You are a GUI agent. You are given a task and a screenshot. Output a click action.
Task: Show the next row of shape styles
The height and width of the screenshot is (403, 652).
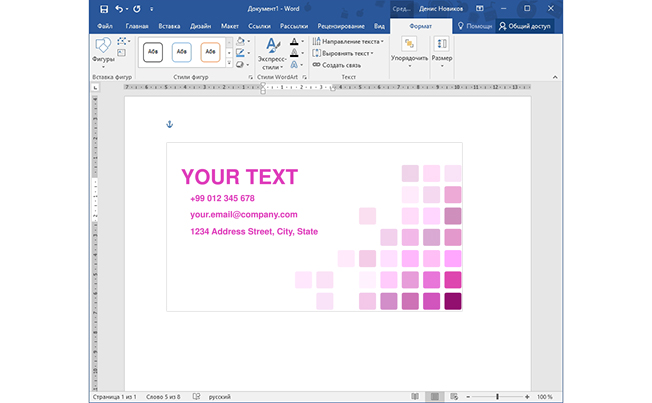click(229, 53)
